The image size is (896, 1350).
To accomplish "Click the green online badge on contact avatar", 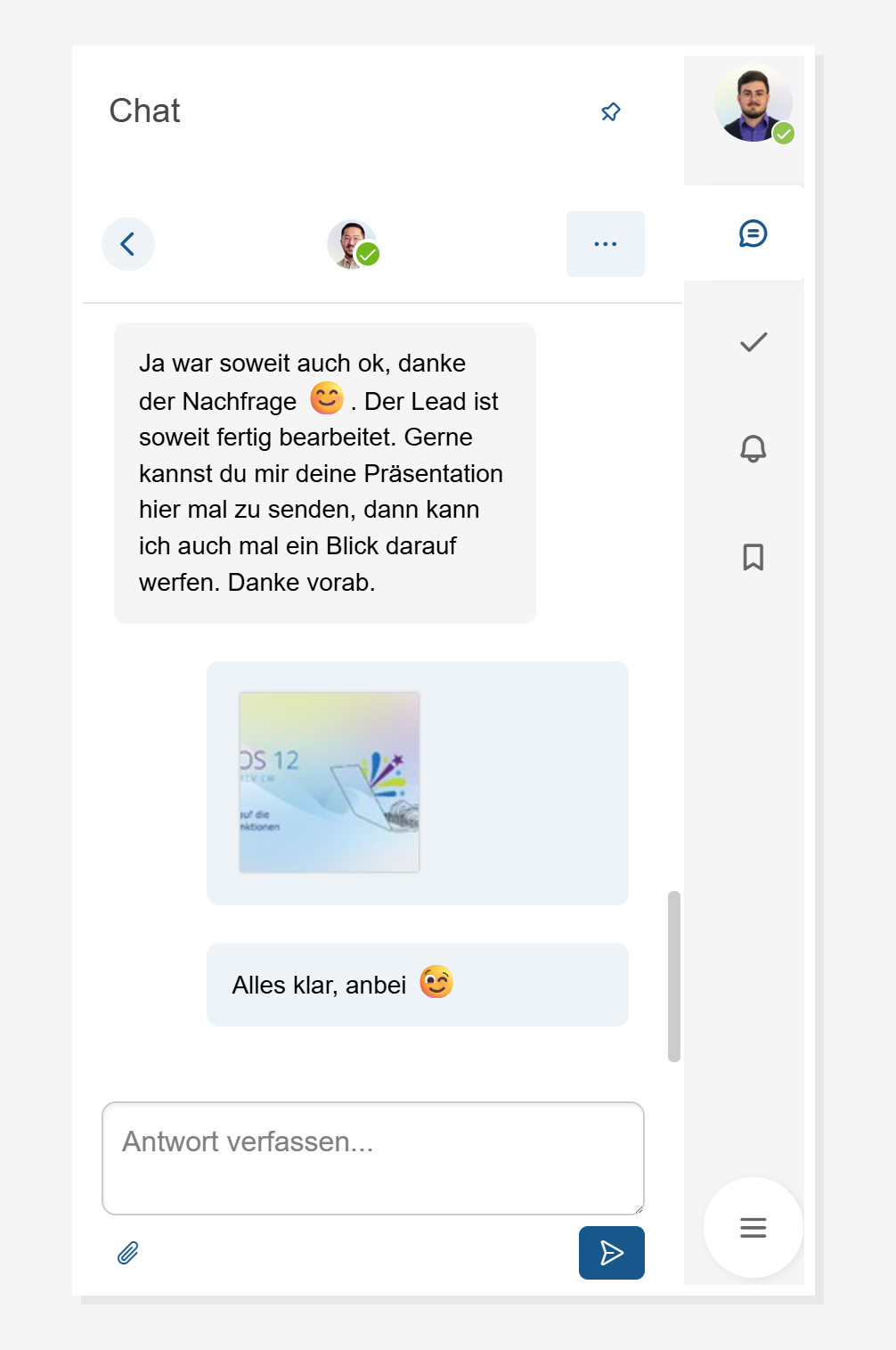I will (368, 255).
